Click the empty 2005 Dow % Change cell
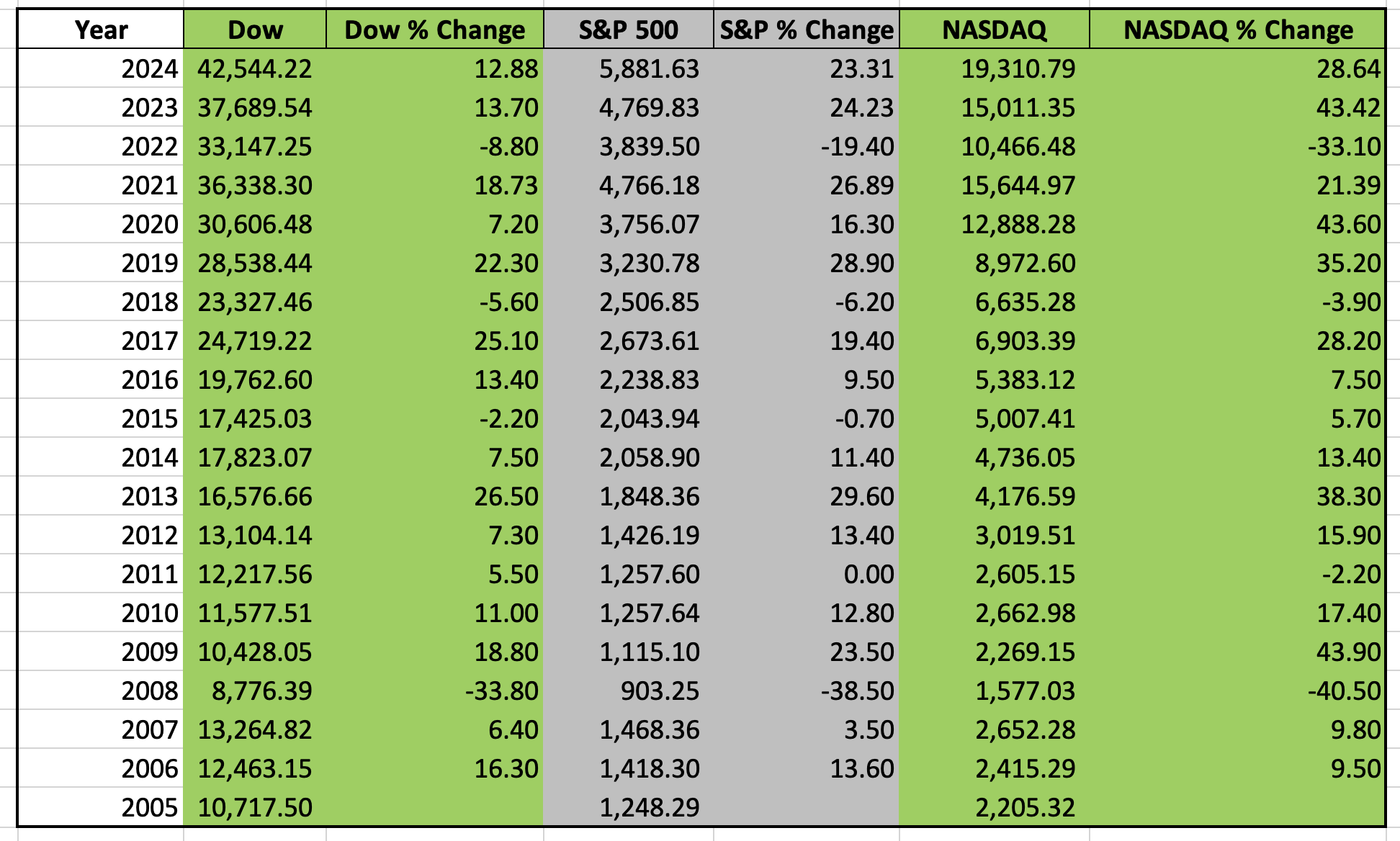 (435, 807)
